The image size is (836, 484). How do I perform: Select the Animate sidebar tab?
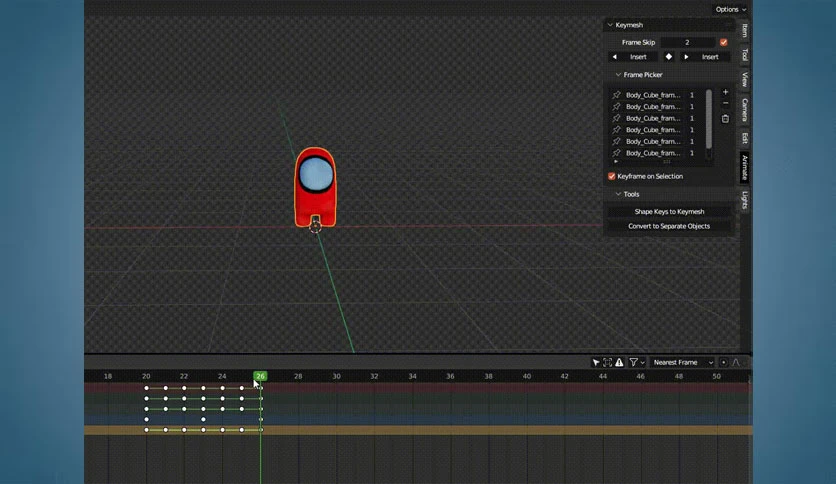tap(745, 168)
